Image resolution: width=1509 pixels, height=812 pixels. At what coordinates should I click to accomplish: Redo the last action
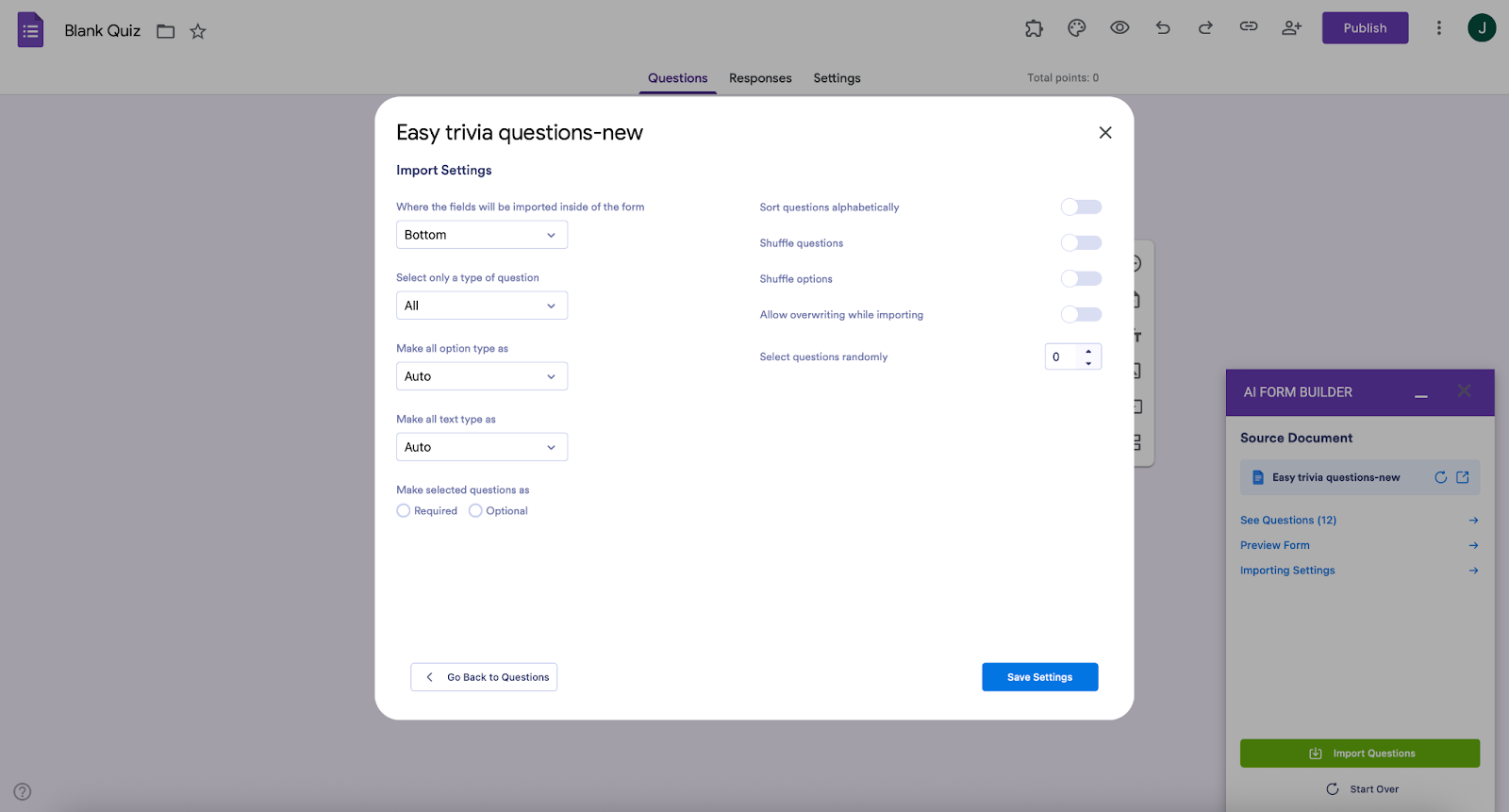coord(1205,28)
